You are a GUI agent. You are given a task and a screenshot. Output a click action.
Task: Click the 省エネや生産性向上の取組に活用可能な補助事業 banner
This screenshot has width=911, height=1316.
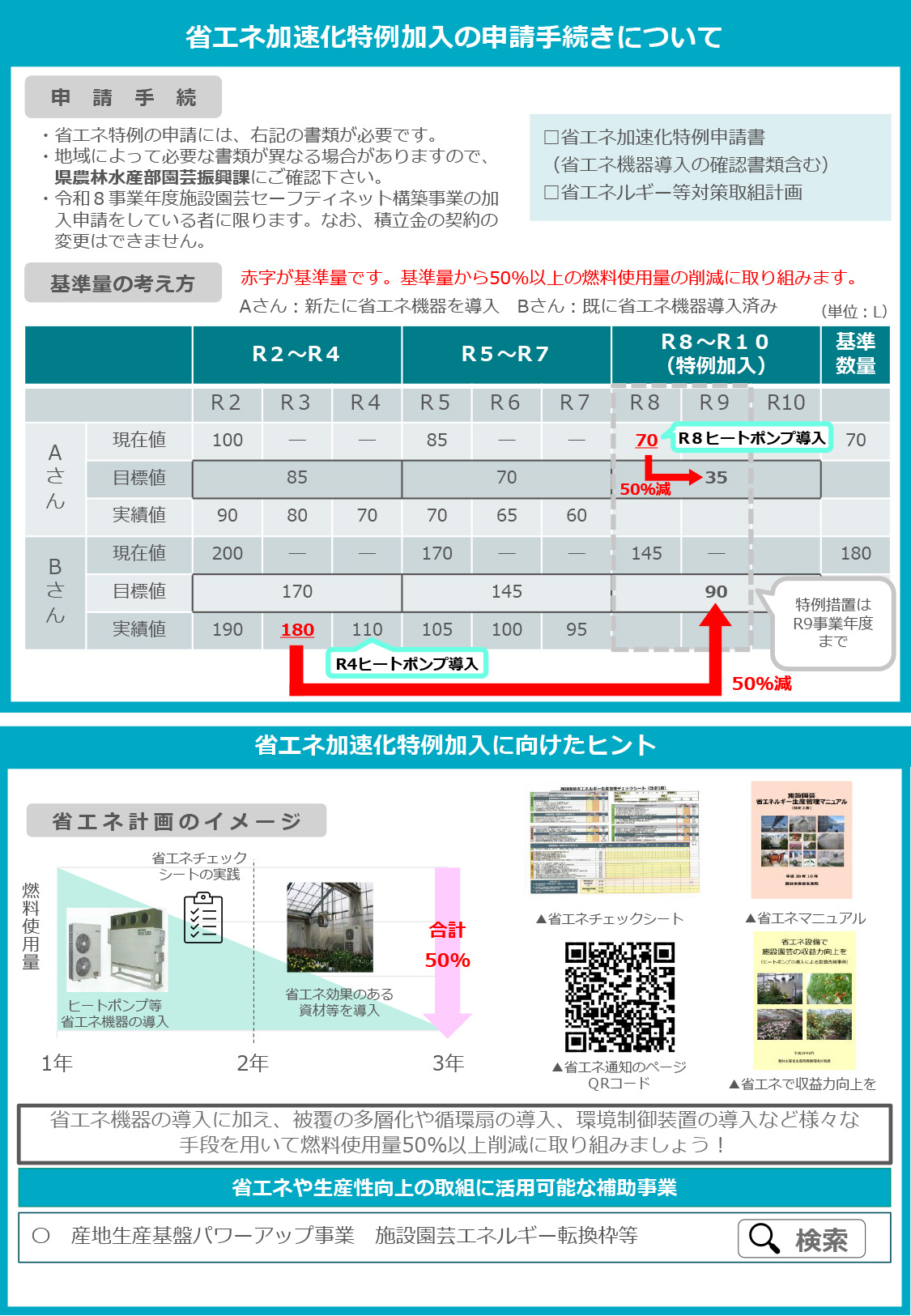pyautogui.click(x=454, y=1187)
